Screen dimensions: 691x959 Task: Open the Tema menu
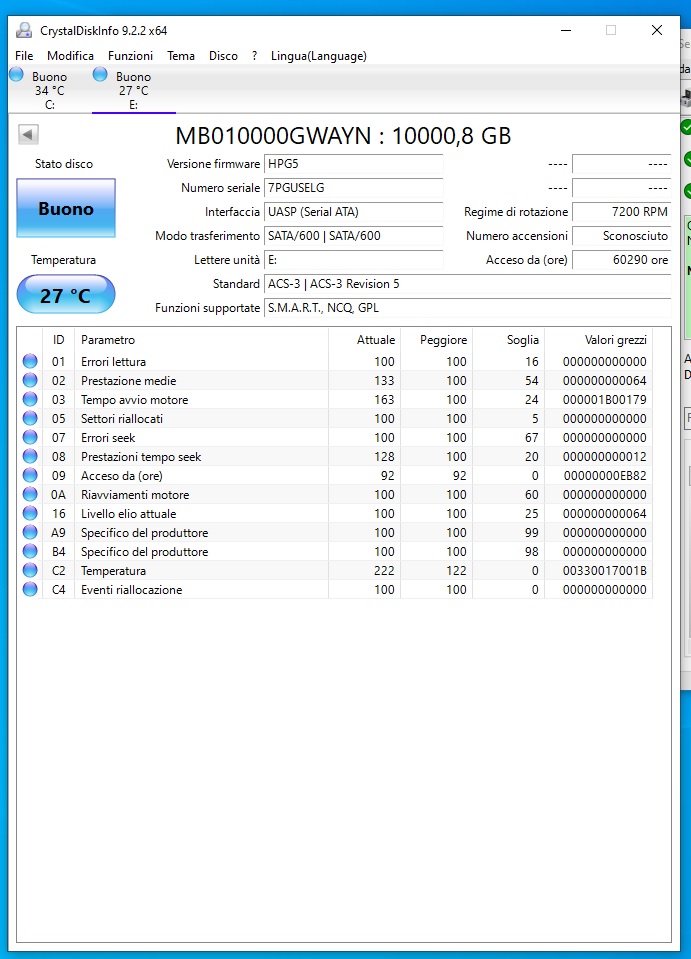tap(181, 56)
